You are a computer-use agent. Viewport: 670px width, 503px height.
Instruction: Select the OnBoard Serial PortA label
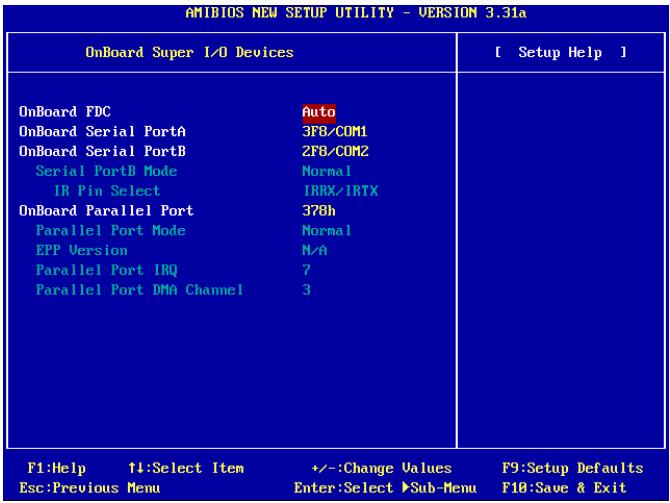point(103,132)
